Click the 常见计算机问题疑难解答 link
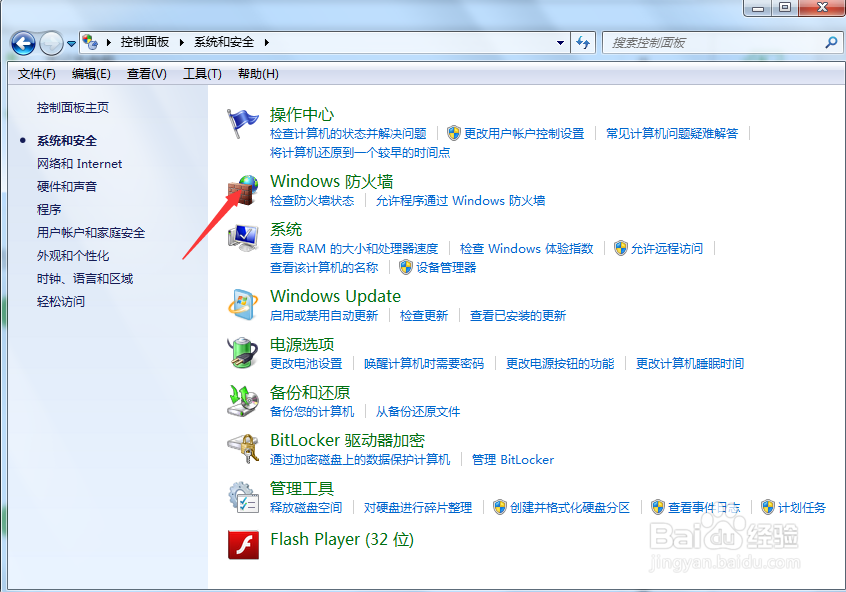846x592 pixels. tap(672, 133)
